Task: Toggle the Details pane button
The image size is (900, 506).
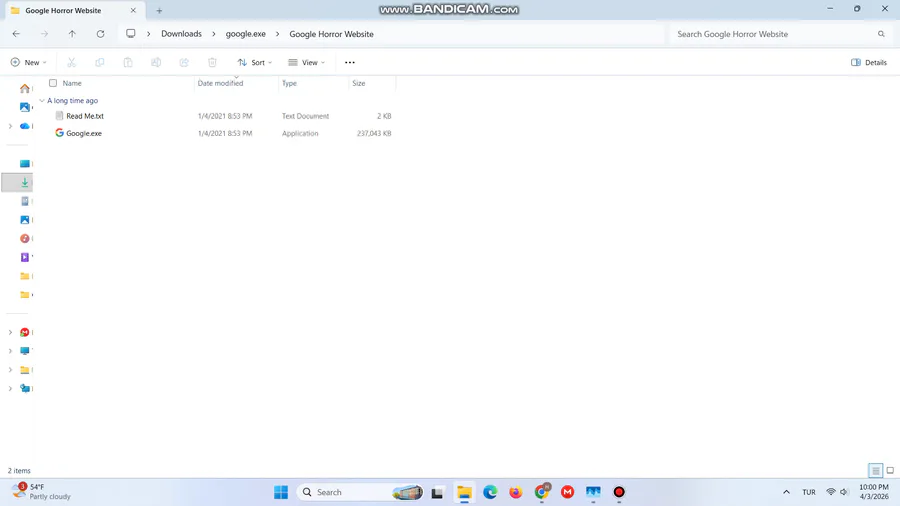Action: (869, 63)
